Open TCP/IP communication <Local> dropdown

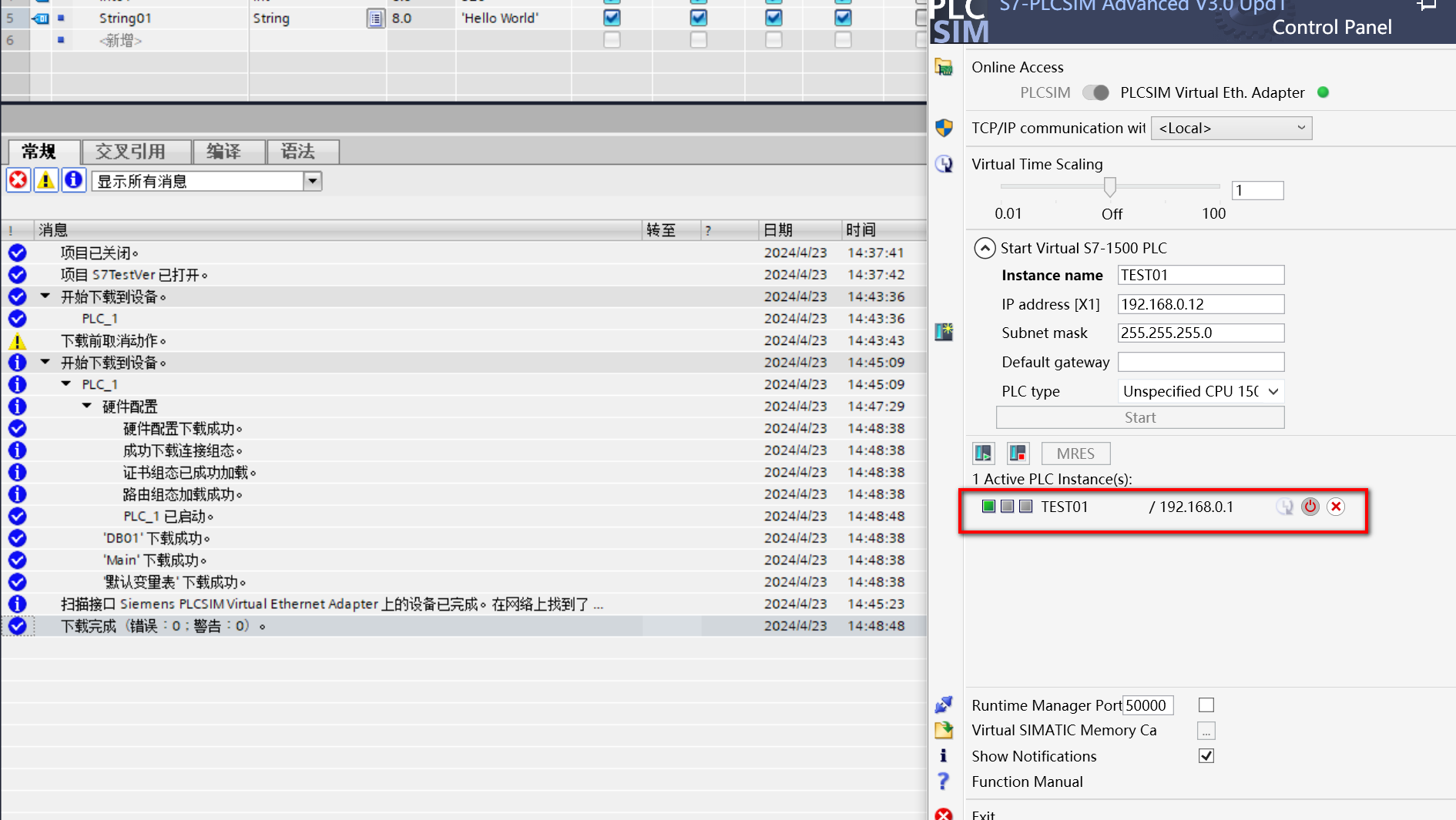[1231, 129]
